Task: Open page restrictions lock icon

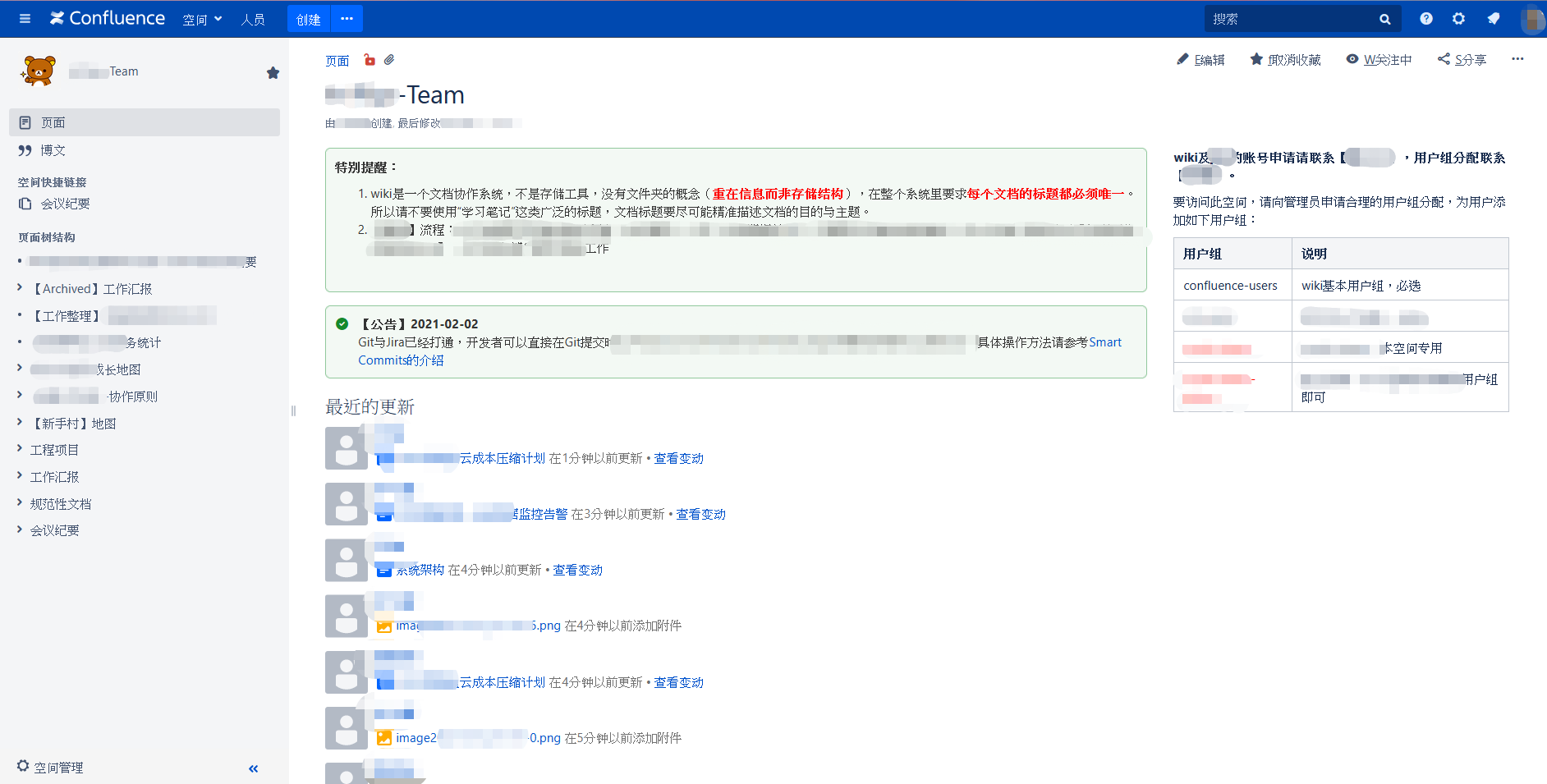Action: coord(370,60)
